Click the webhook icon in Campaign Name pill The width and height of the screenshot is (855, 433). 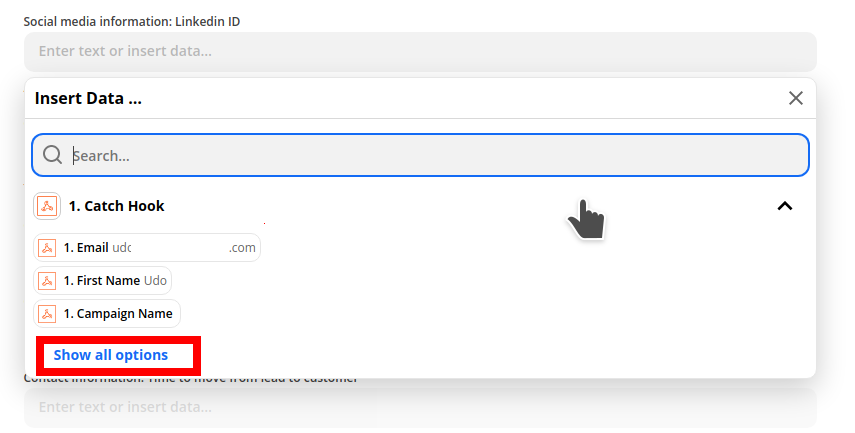click(47, 314)
